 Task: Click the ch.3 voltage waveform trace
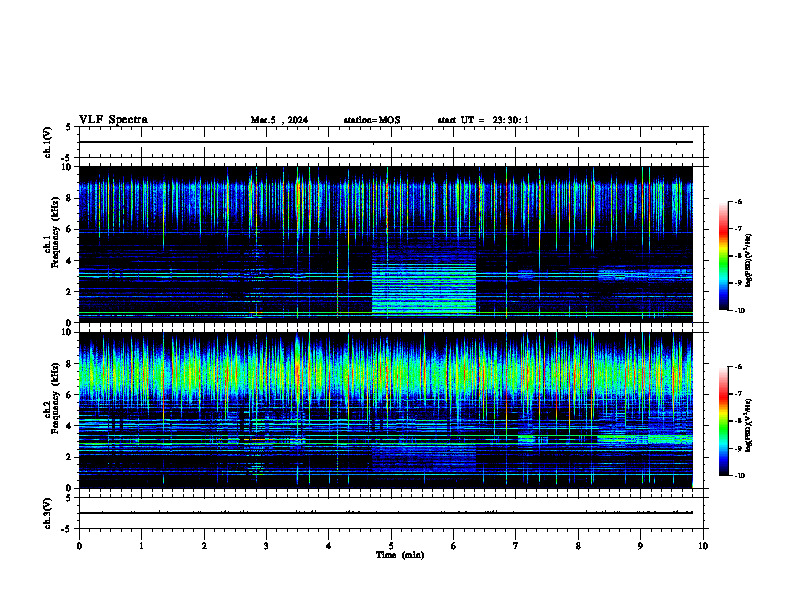point(386,513)
